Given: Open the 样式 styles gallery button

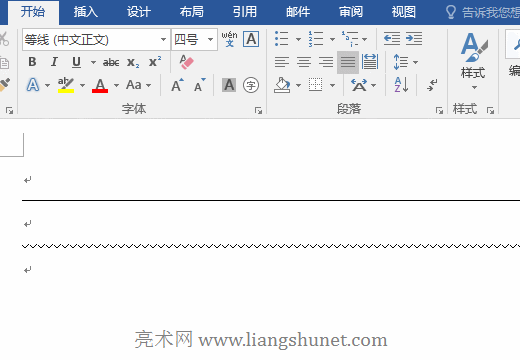Looking at the screenshot, I should click(473, 61).
